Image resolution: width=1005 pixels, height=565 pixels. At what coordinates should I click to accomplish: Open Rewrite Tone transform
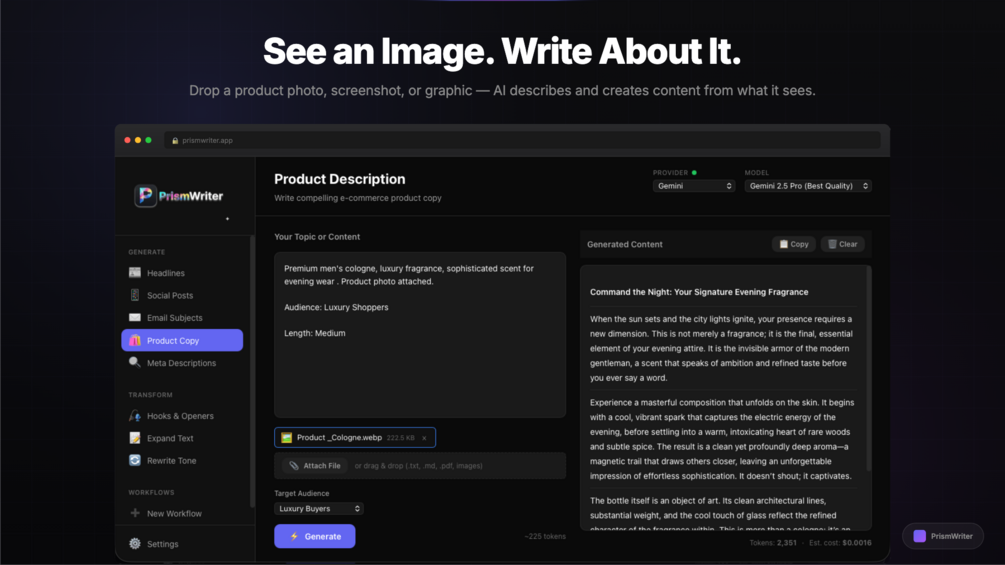point(182,461)
